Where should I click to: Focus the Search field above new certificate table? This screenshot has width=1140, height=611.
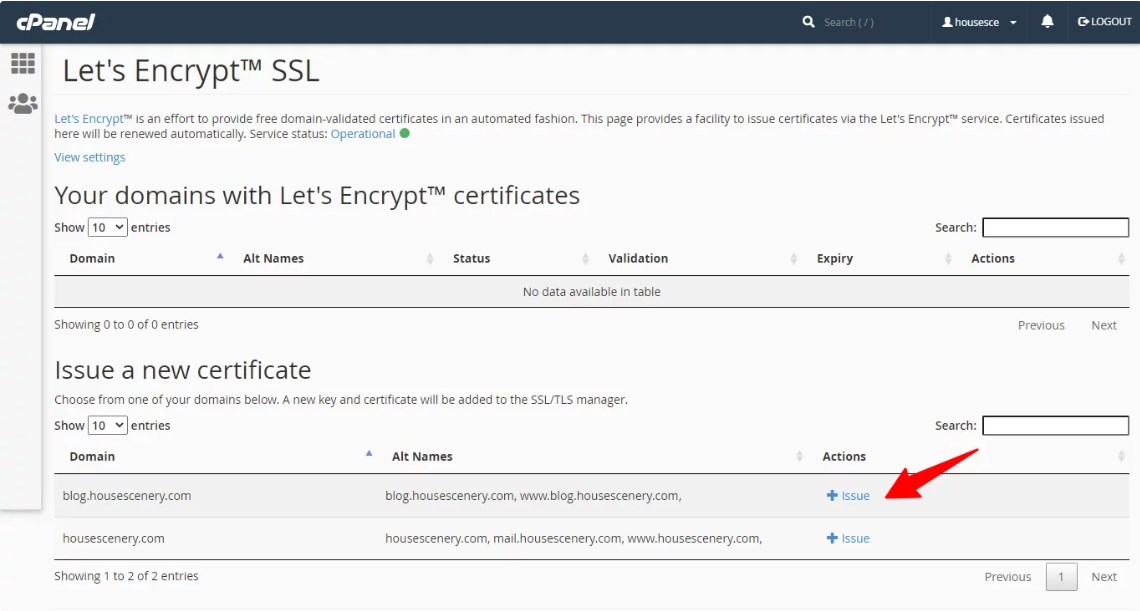pos(1055,425)
